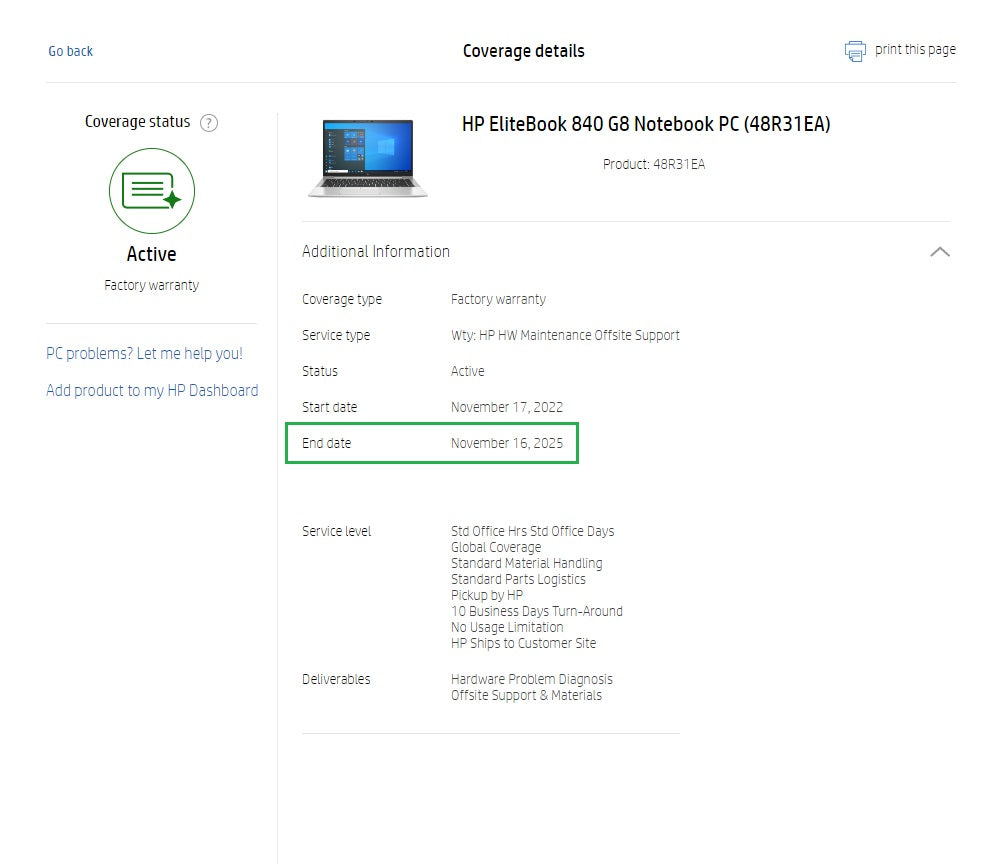Select the Start date value November 17, 2022

[507, 407]
